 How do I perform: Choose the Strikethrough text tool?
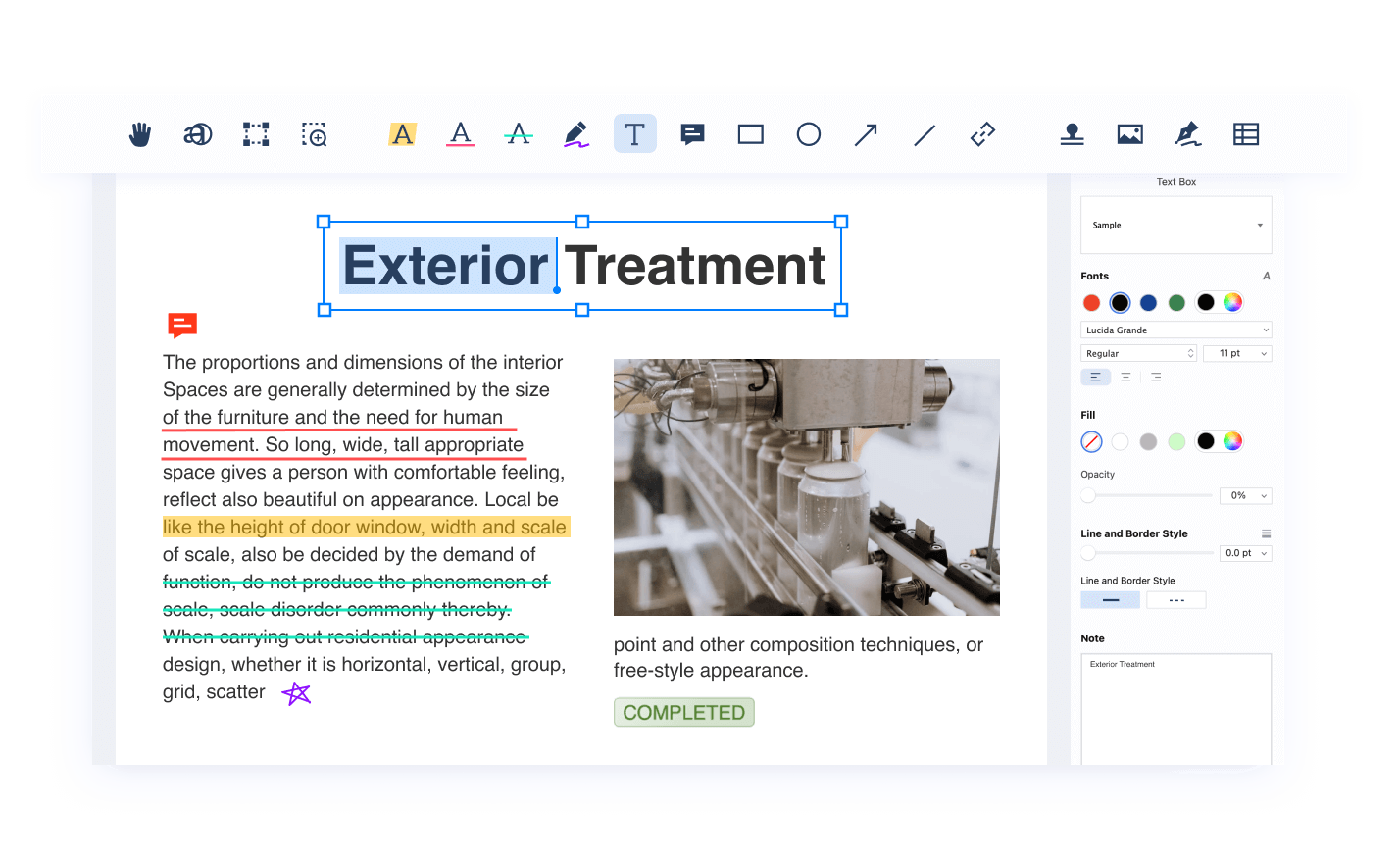click(x=519, y=134)
